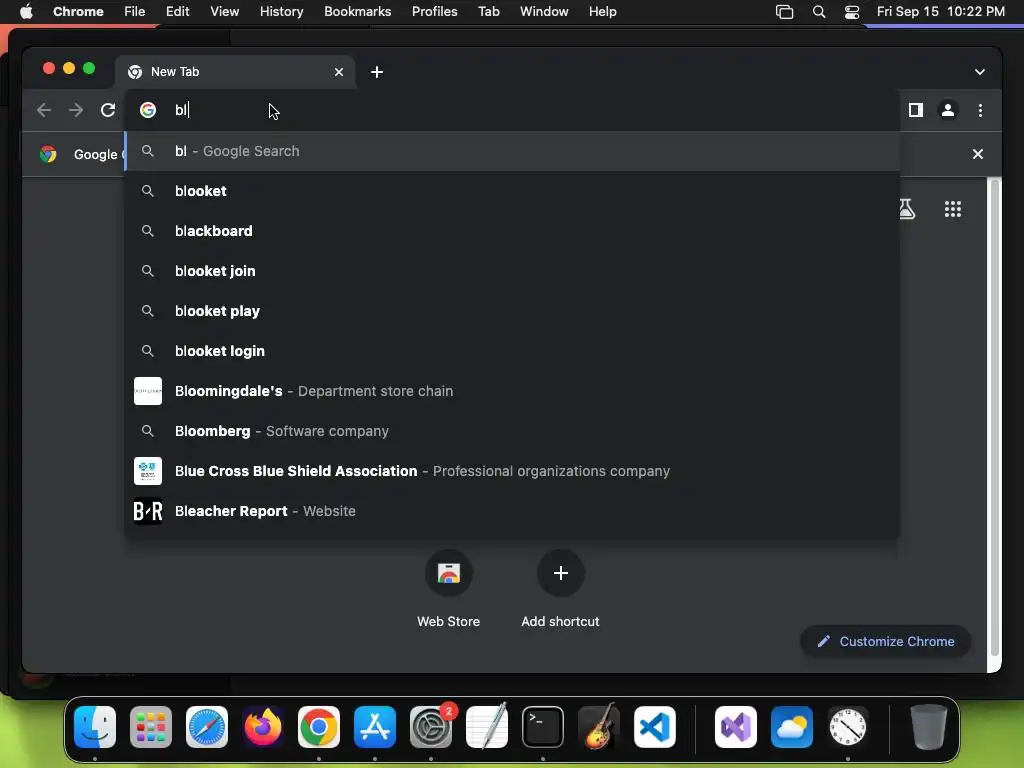Screen dimensions: 1024x768
Task: Open Chrome three-dot menu
Action: pos(980,110)
